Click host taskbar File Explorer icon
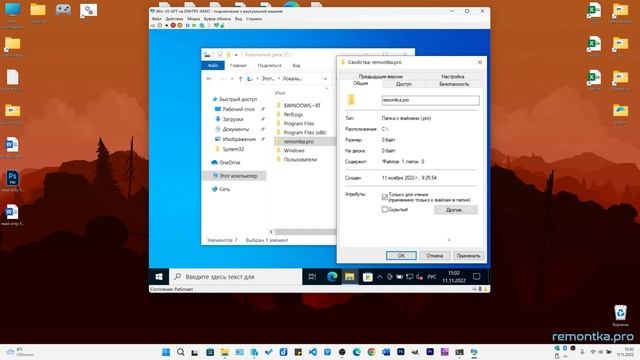Image resolution: width=640 pixels, height=360 pixels. (224, 352)
